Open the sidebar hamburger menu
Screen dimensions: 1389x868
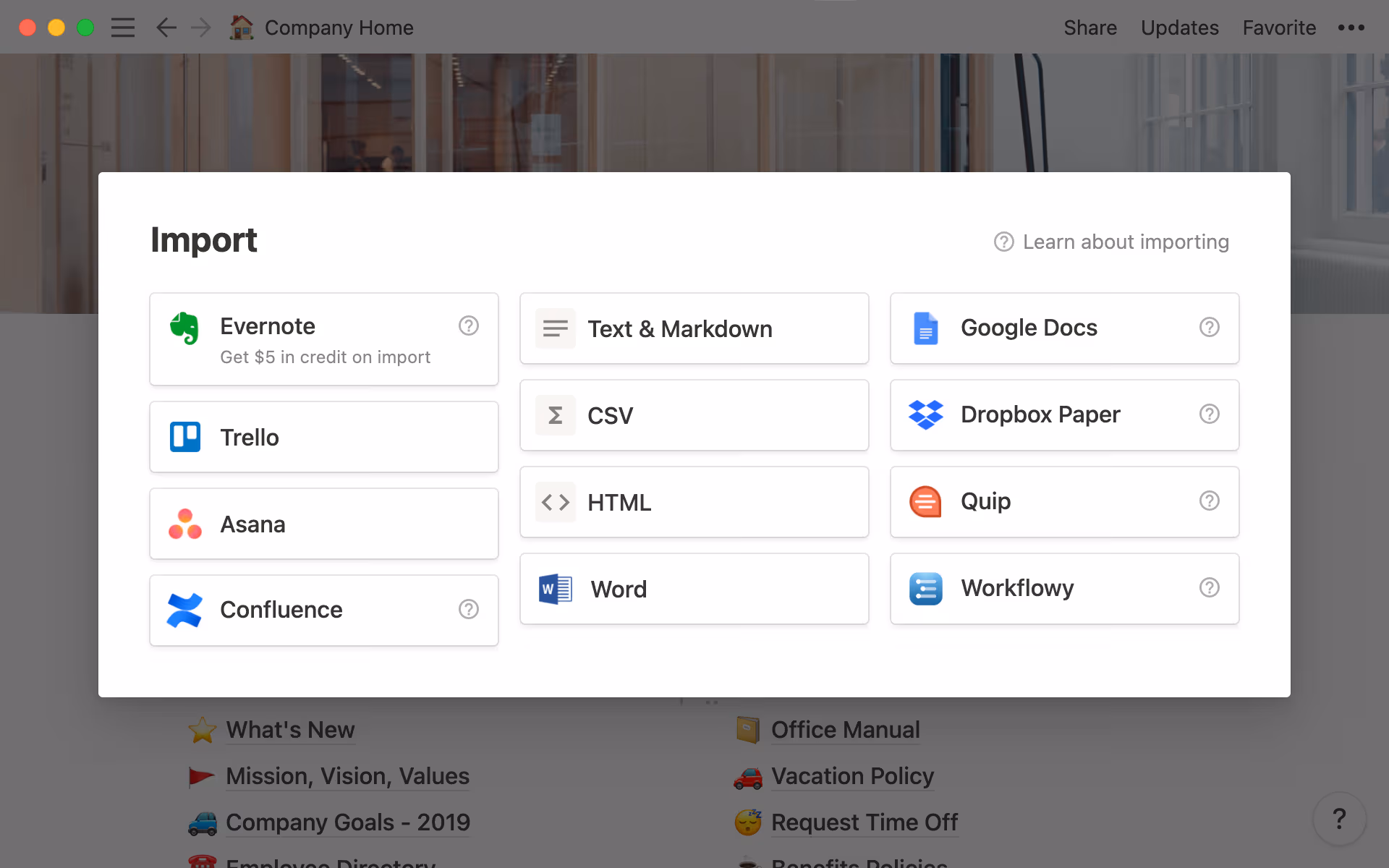click(x=123, y=27)
